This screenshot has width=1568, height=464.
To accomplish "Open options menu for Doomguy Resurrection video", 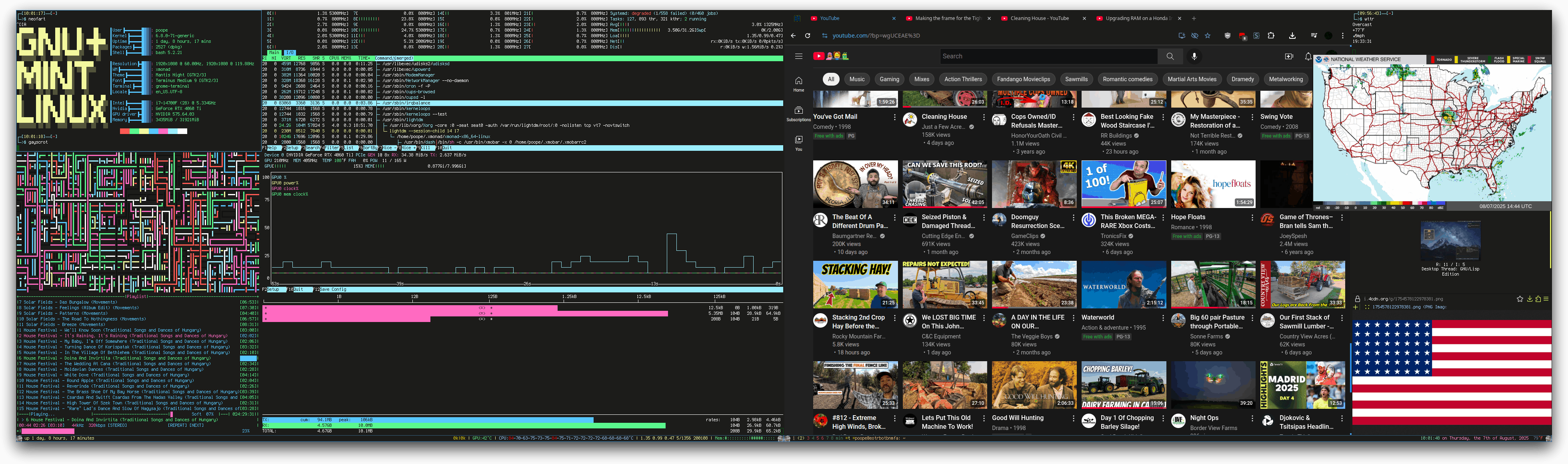I will click(1073, 217).
